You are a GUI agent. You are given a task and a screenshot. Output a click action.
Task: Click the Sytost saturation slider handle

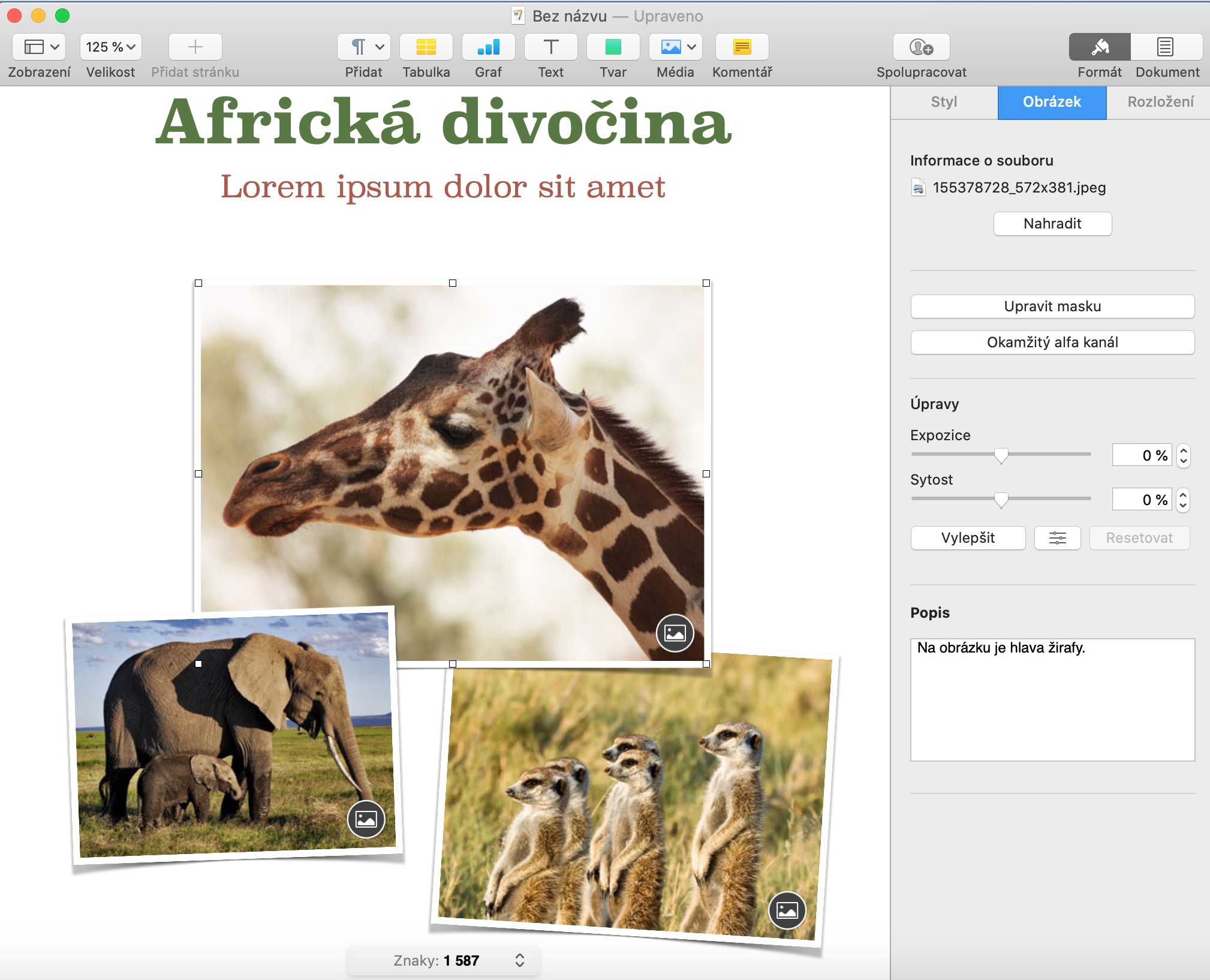pos(1001,500)
